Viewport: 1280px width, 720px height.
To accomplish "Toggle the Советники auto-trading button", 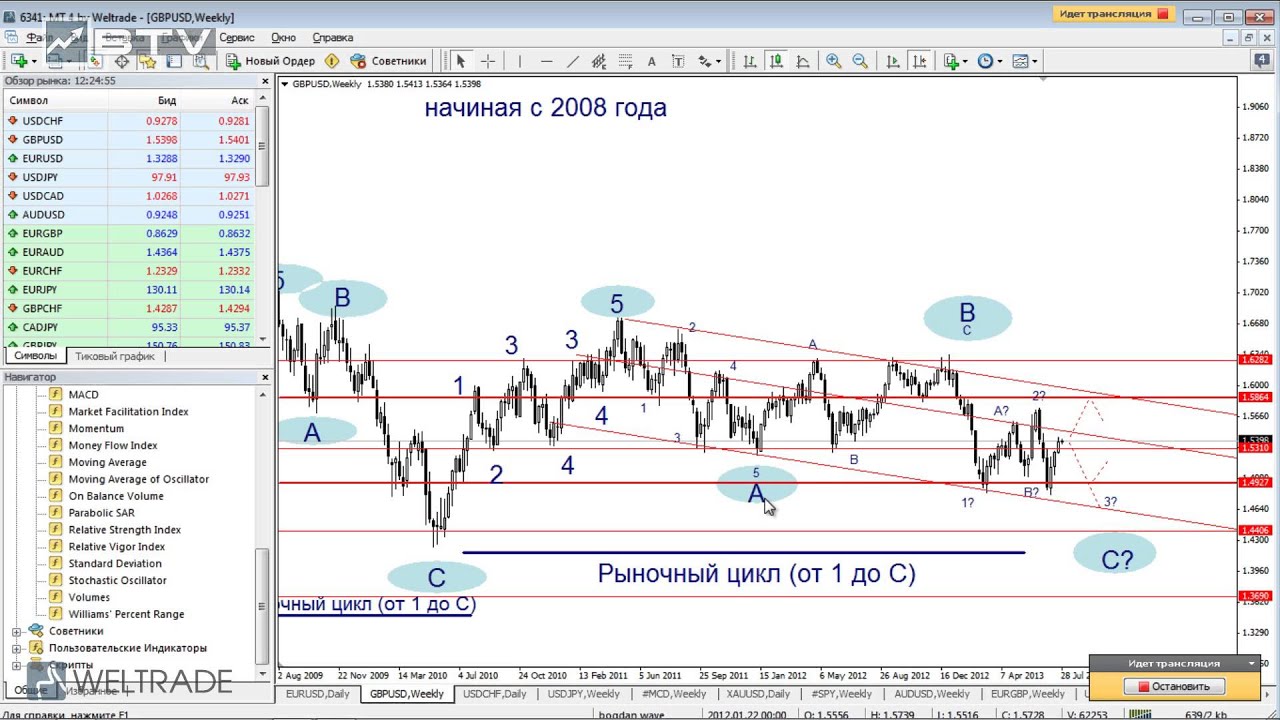I will (x=389, y=61).
